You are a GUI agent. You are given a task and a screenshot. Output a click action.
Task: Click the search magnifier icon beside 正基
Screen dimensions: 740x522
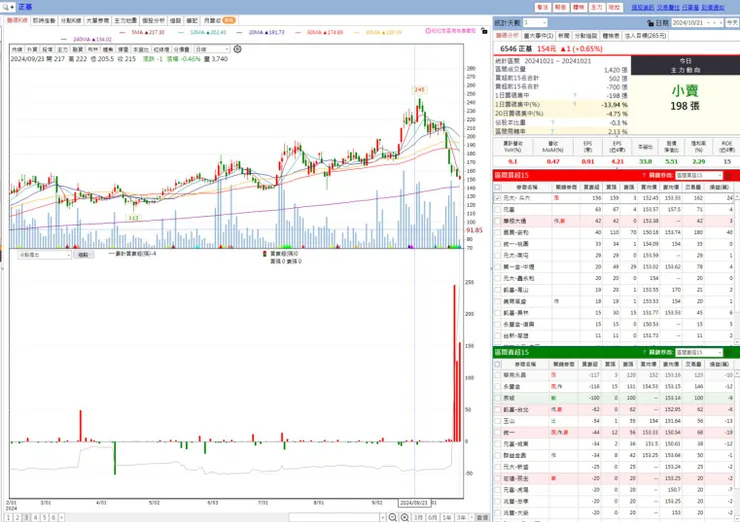click(5, 7)
